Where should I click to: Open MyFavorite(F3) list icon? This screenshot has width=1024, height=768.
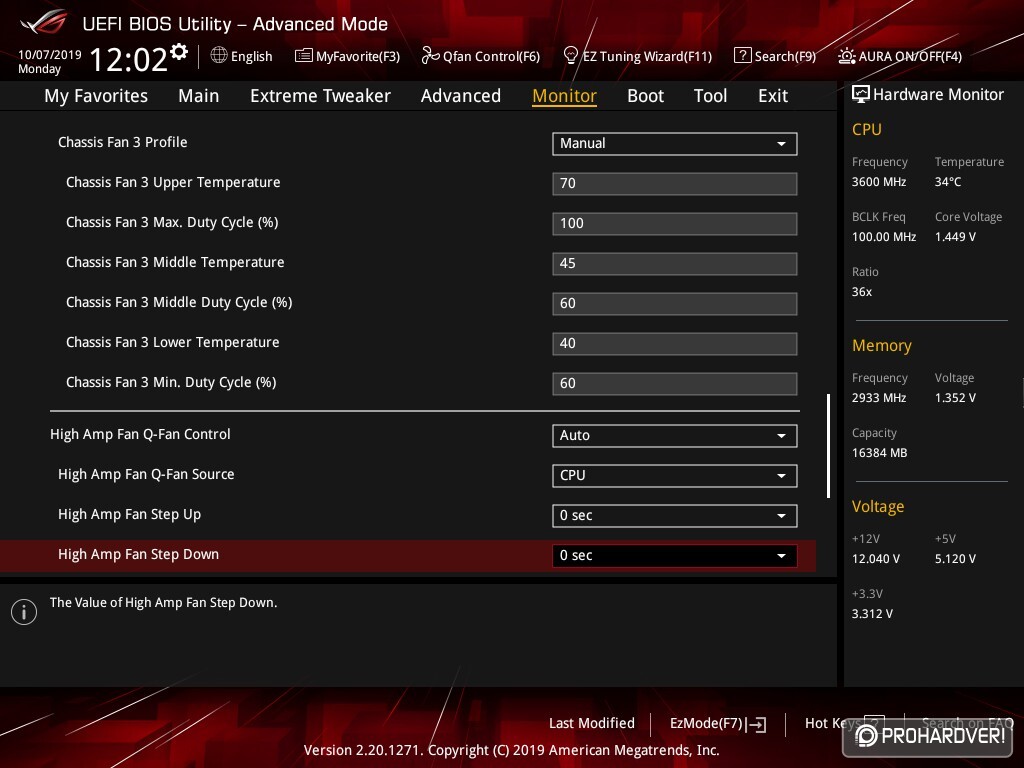pyautogui.click(x=304, y=56)
